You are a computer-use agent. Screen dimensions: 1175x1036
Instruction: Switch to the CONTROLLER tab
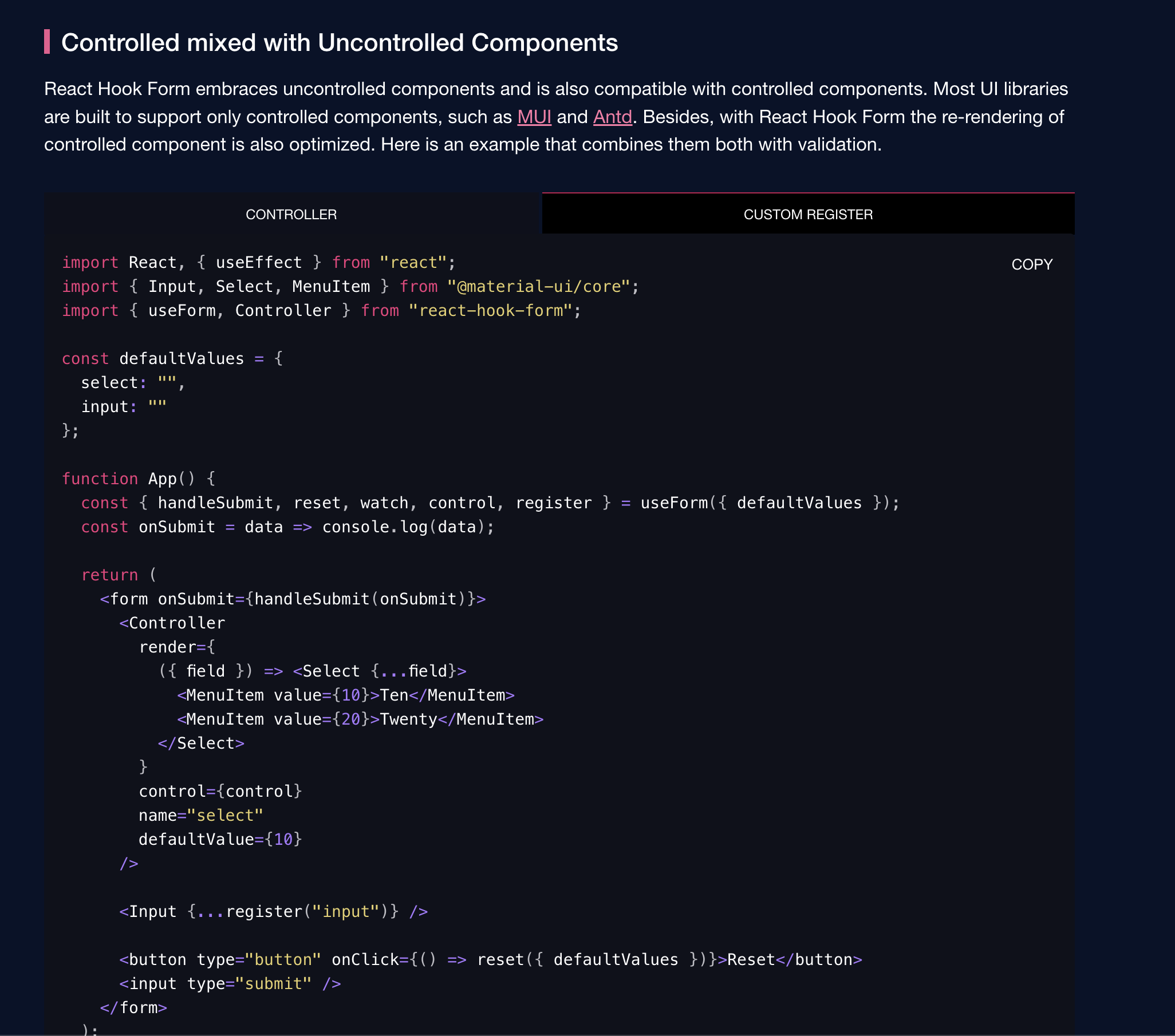291,214
